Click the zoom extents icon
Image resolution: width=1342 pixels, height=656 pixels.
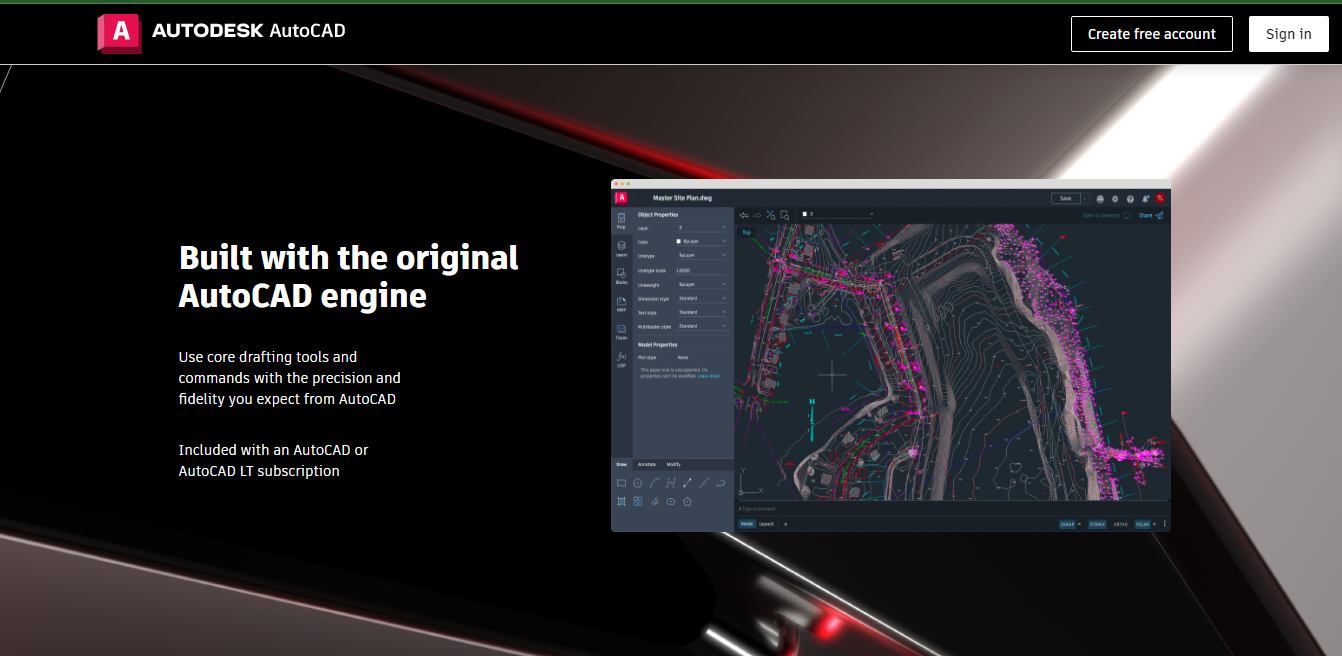point(771,215)
